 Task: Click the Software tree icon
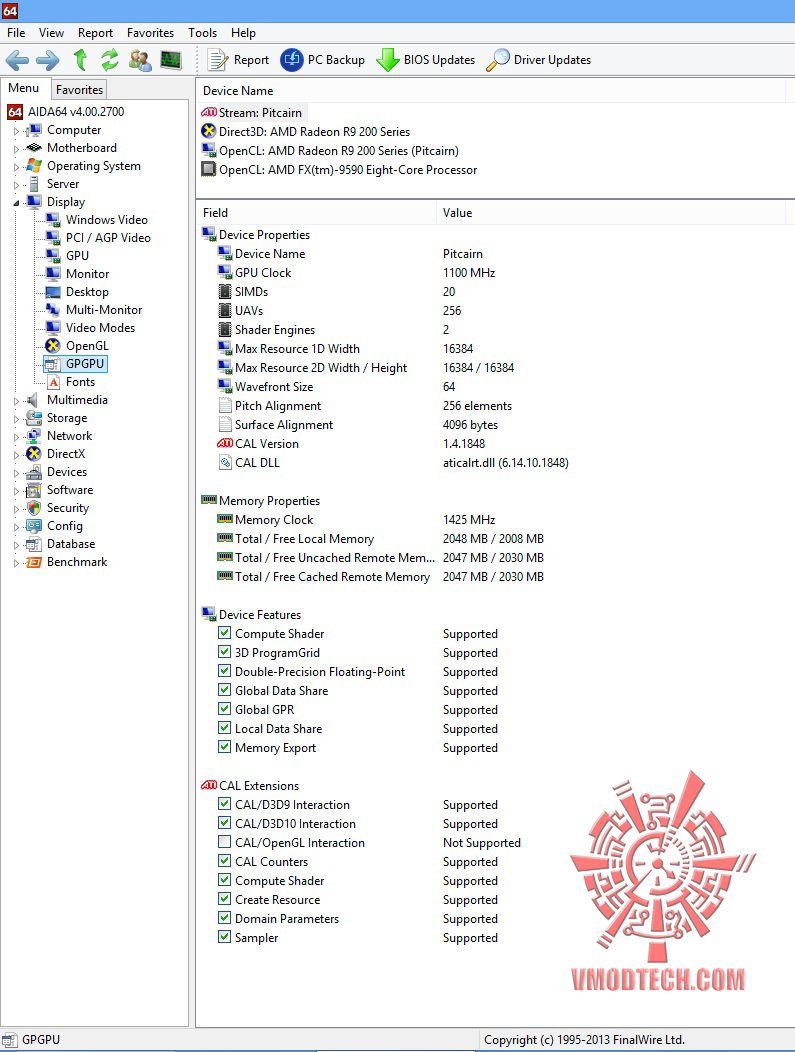[34, 490]
